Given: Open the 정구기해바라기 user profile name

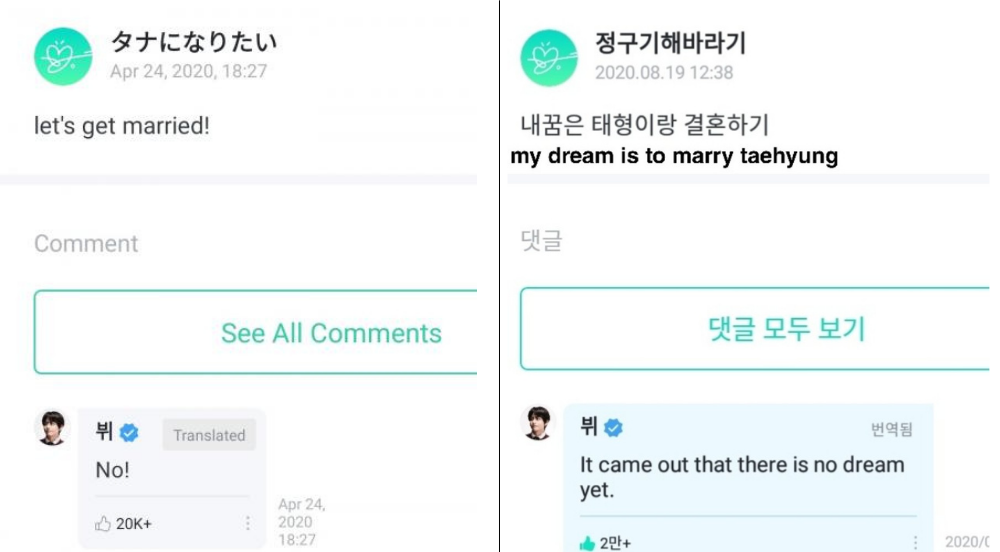Looking at the screenshot, I should pyautogui.click(x=670, y=43).
